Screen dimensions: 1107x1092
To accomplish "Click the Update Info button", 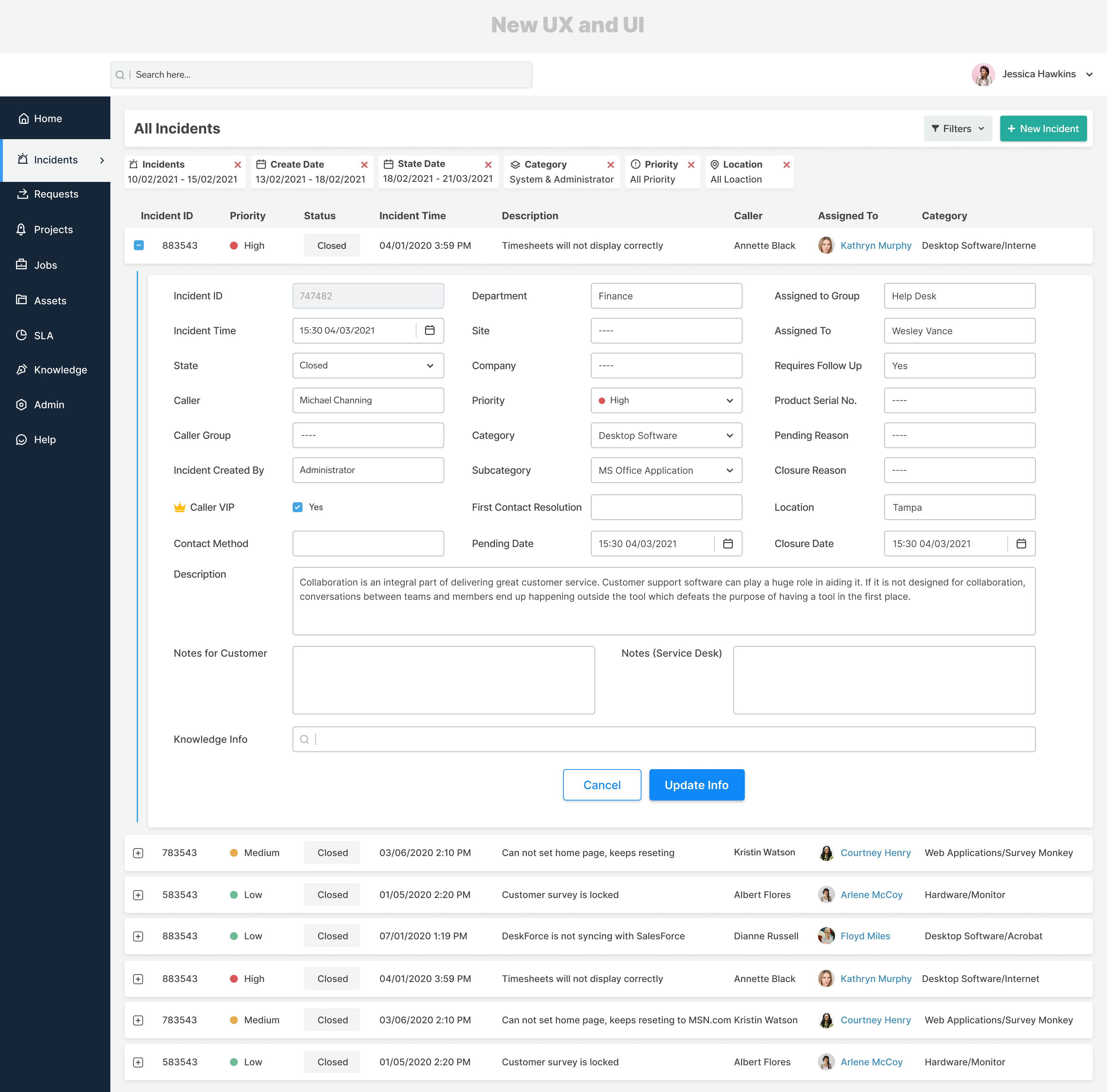I will [696, 785].
